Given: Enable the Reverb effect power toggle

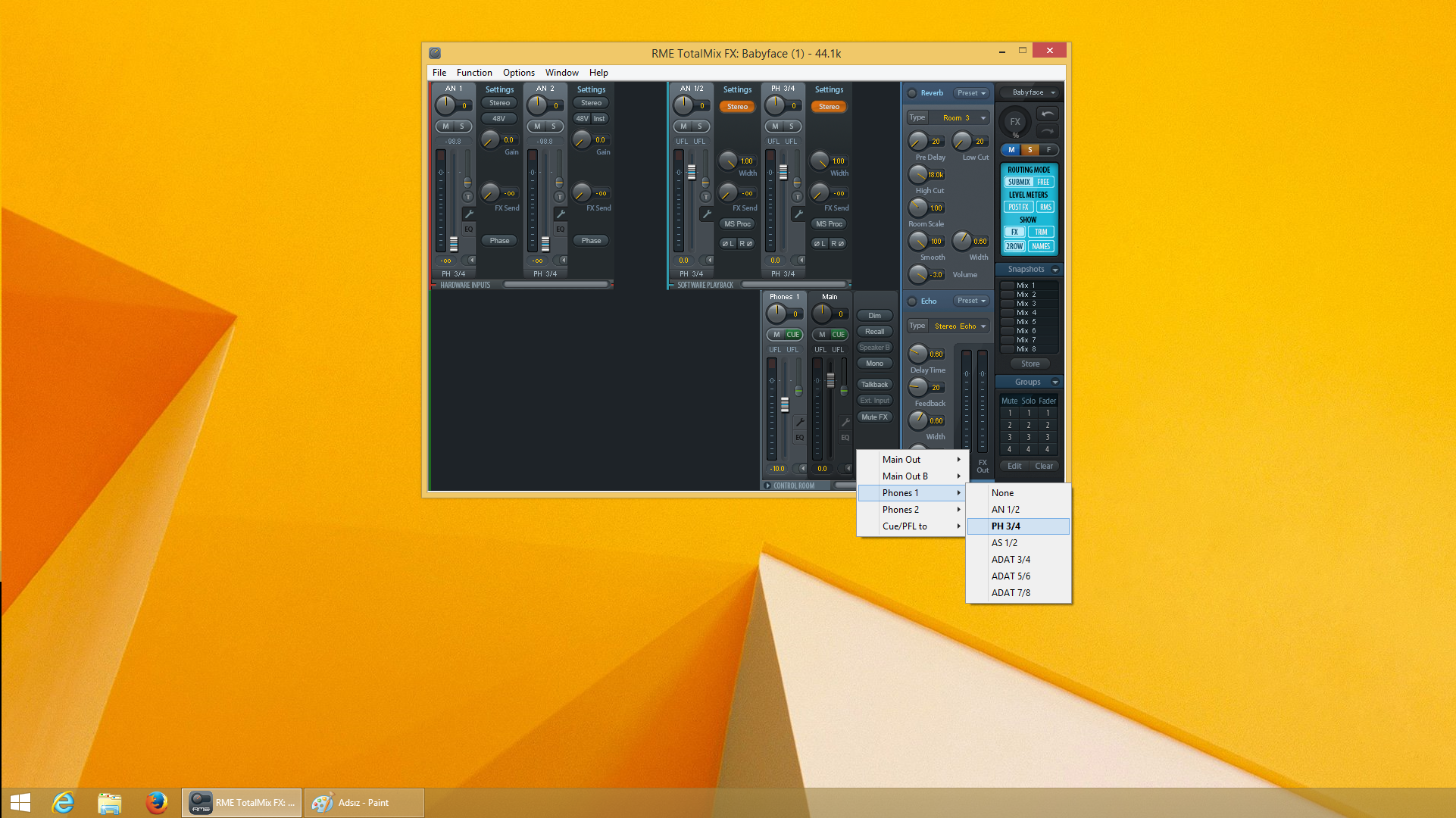Looking at the screenshot, I should pos(912,93).
